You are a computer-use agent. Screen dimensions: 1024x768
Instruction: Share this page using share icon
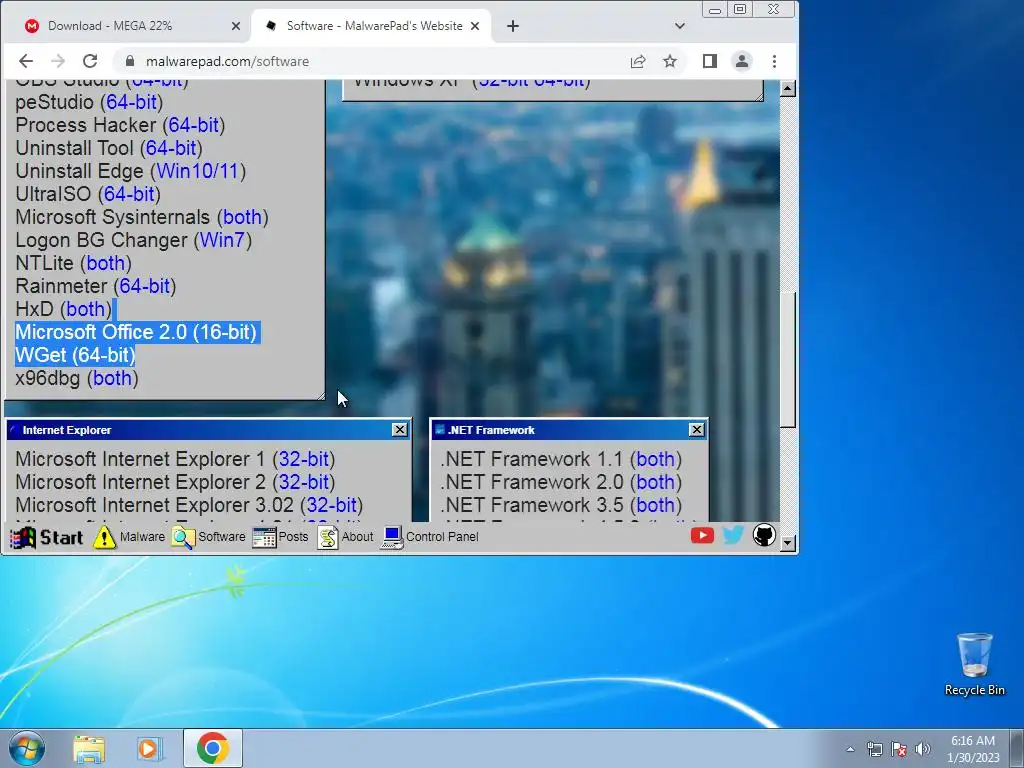click(x=638, y=61)
